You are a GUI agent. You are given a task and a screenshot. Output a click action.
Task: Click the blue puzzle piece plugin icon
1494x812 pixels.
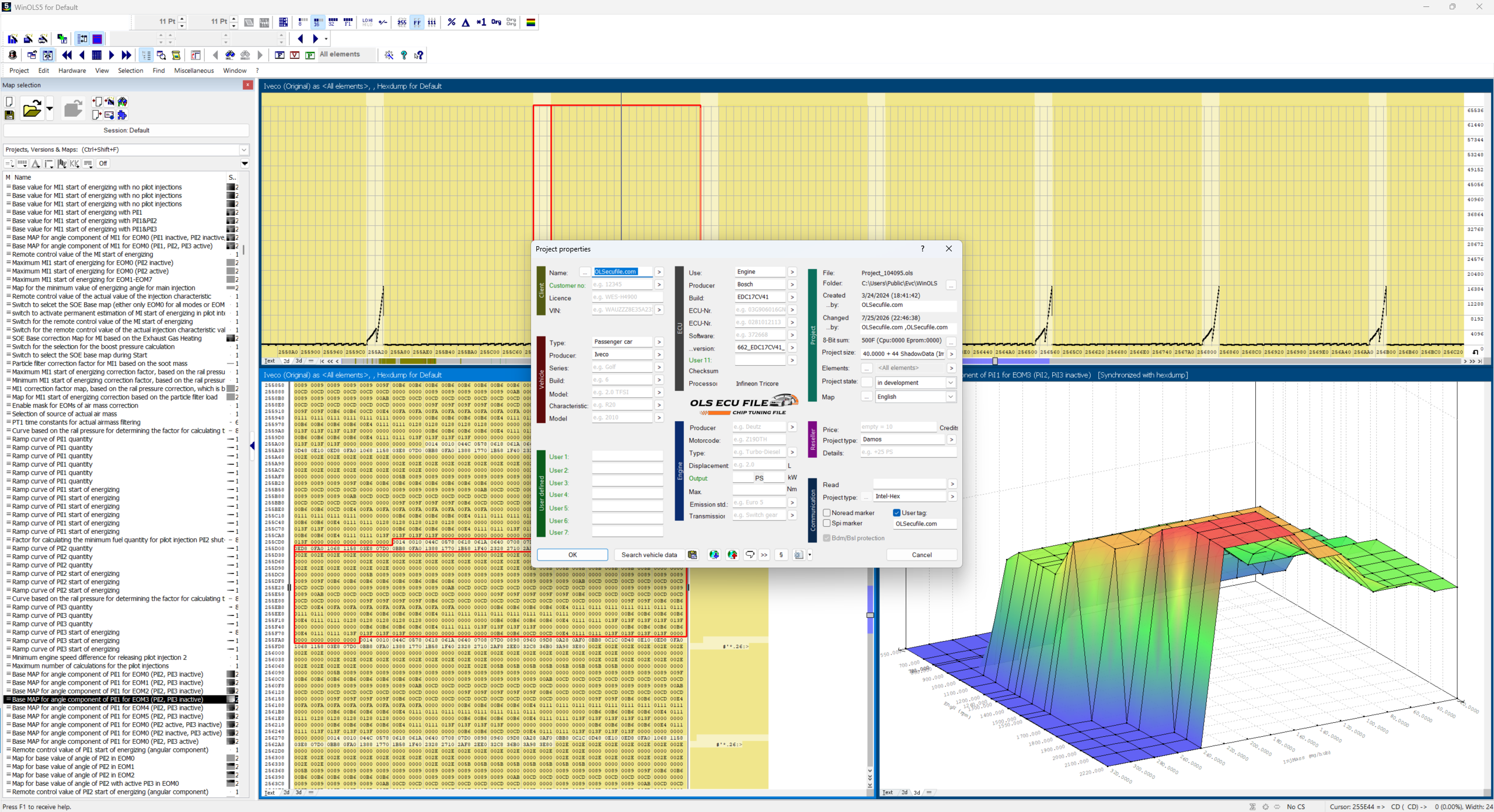tap(122, 115)
